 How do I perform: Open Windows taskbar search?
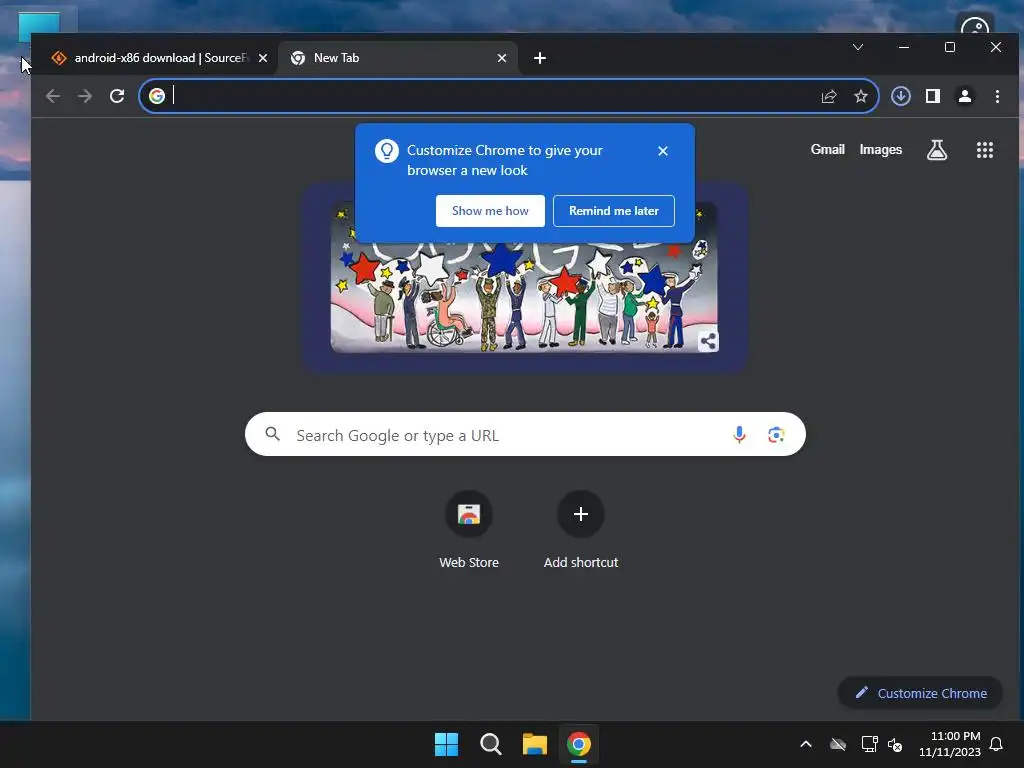[x=490, y=744]
